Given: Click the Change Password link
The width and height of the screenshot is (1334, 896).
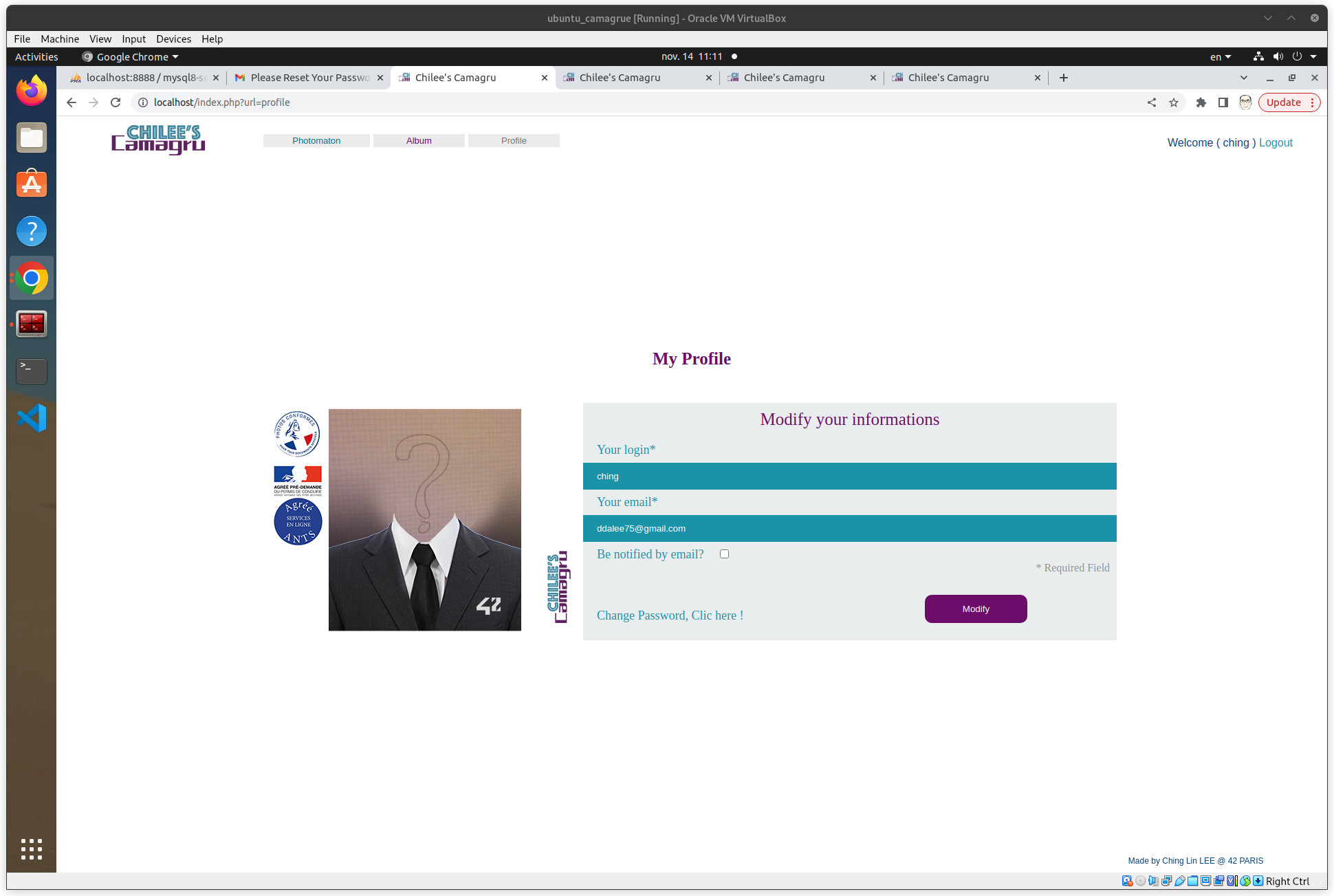Looking at the screenshot, I should [x=670, y=615].
